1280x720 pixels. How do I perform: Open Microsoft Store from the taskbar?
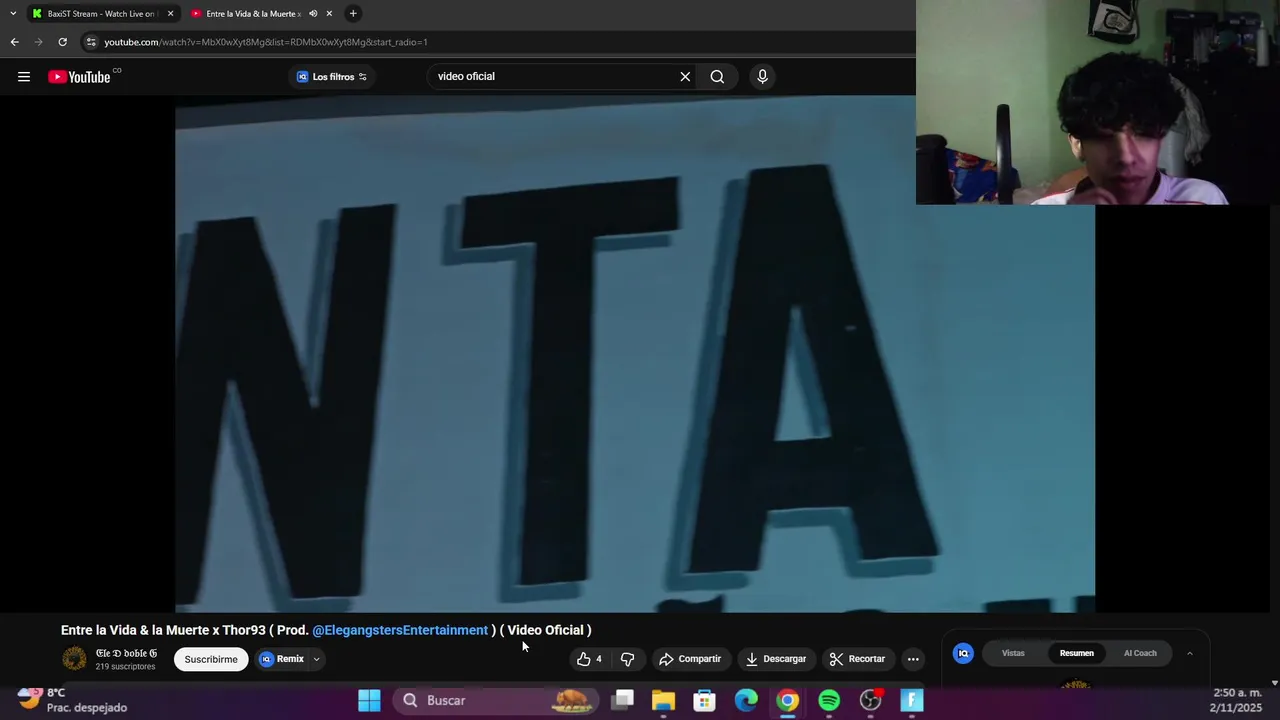[705, 700]
